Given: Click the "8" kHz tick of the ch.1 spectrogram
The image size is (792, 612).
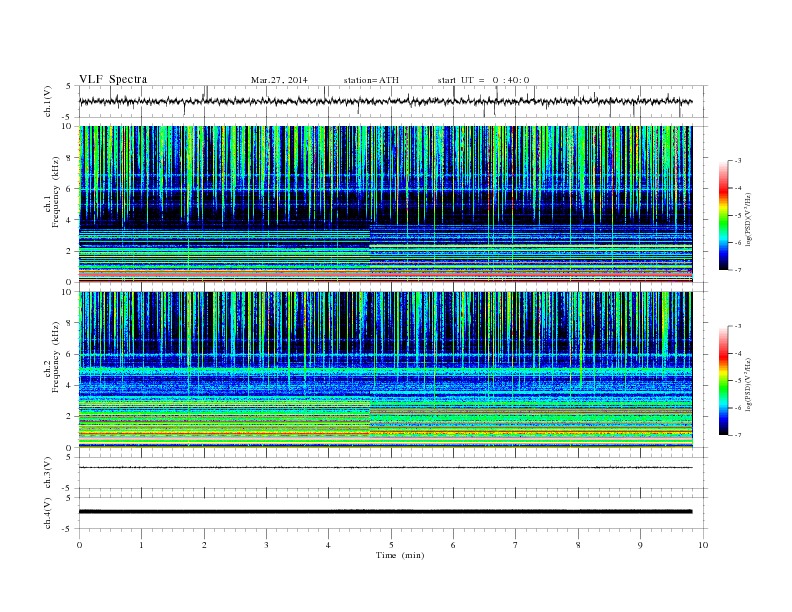Looking at the screenshot, I should coord(69,158).
